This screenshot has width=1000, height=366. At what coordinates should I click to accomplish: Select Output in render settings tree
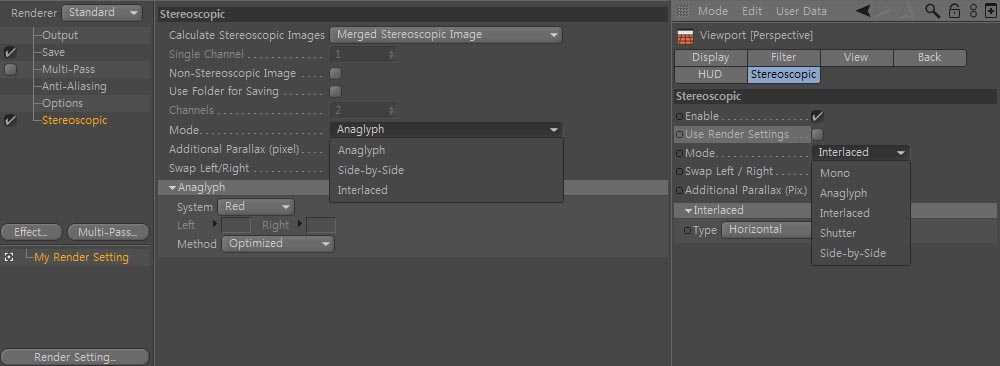tap(60, 36)
